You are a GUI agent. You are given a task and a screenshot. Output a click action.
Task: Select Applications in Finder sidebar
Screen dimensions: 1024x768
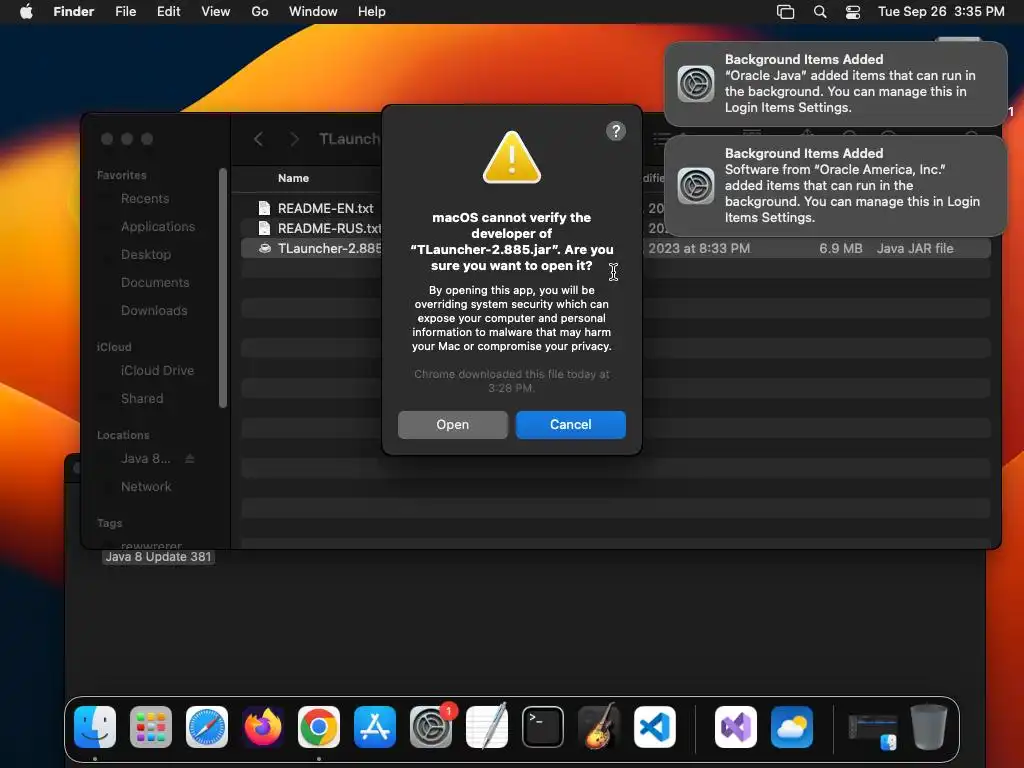pos(158,227)
